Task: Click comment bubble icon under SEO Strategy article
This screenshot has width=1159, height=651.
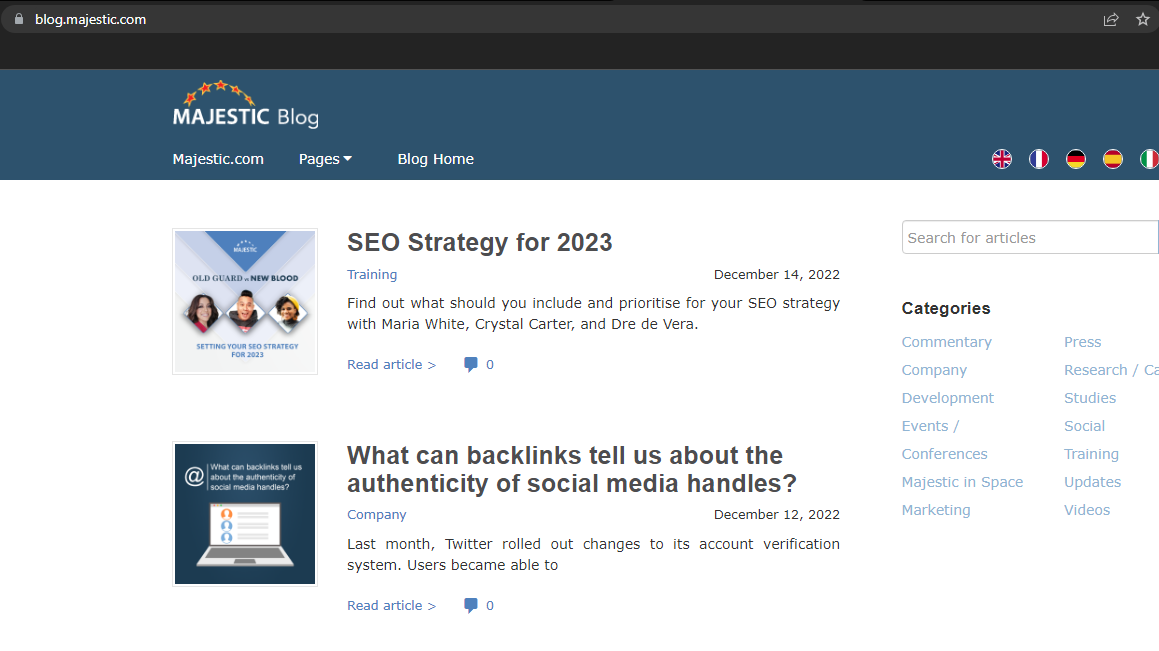Action: [470, 364]
